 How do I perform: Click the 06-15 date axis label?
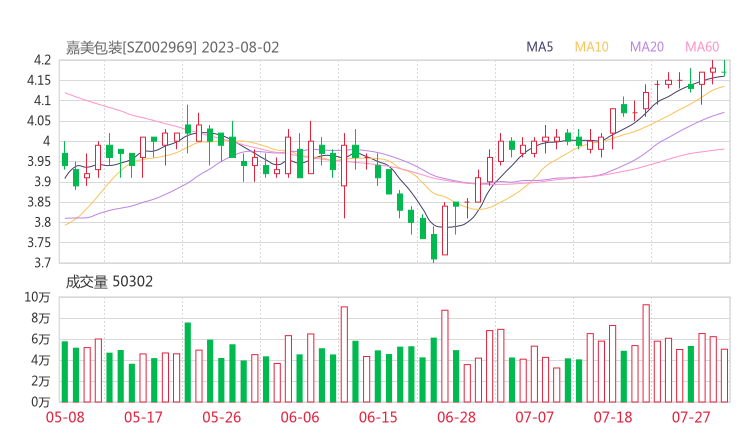point(378,417)
